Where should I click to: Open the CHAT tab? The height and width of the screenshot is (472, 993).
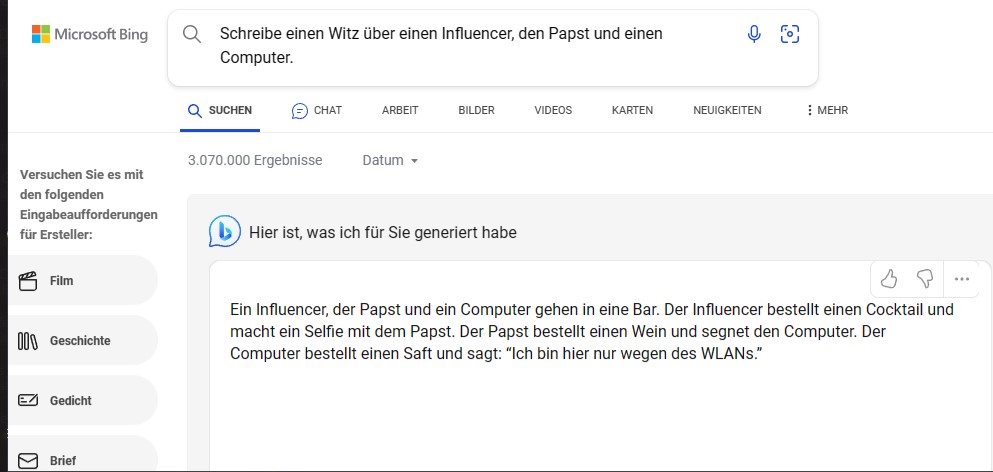click(317, 110)
